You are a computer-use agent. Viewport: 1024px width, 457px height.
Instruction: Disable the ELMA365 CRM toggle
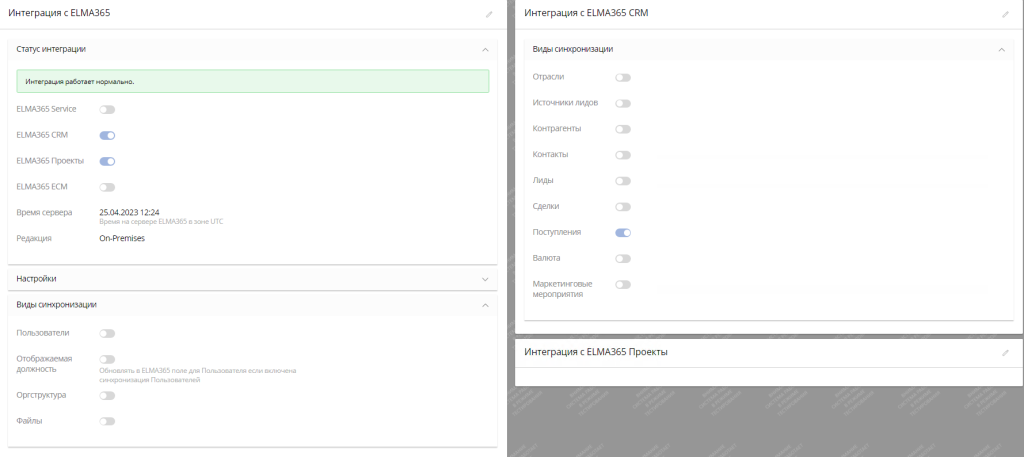(107, 135)
